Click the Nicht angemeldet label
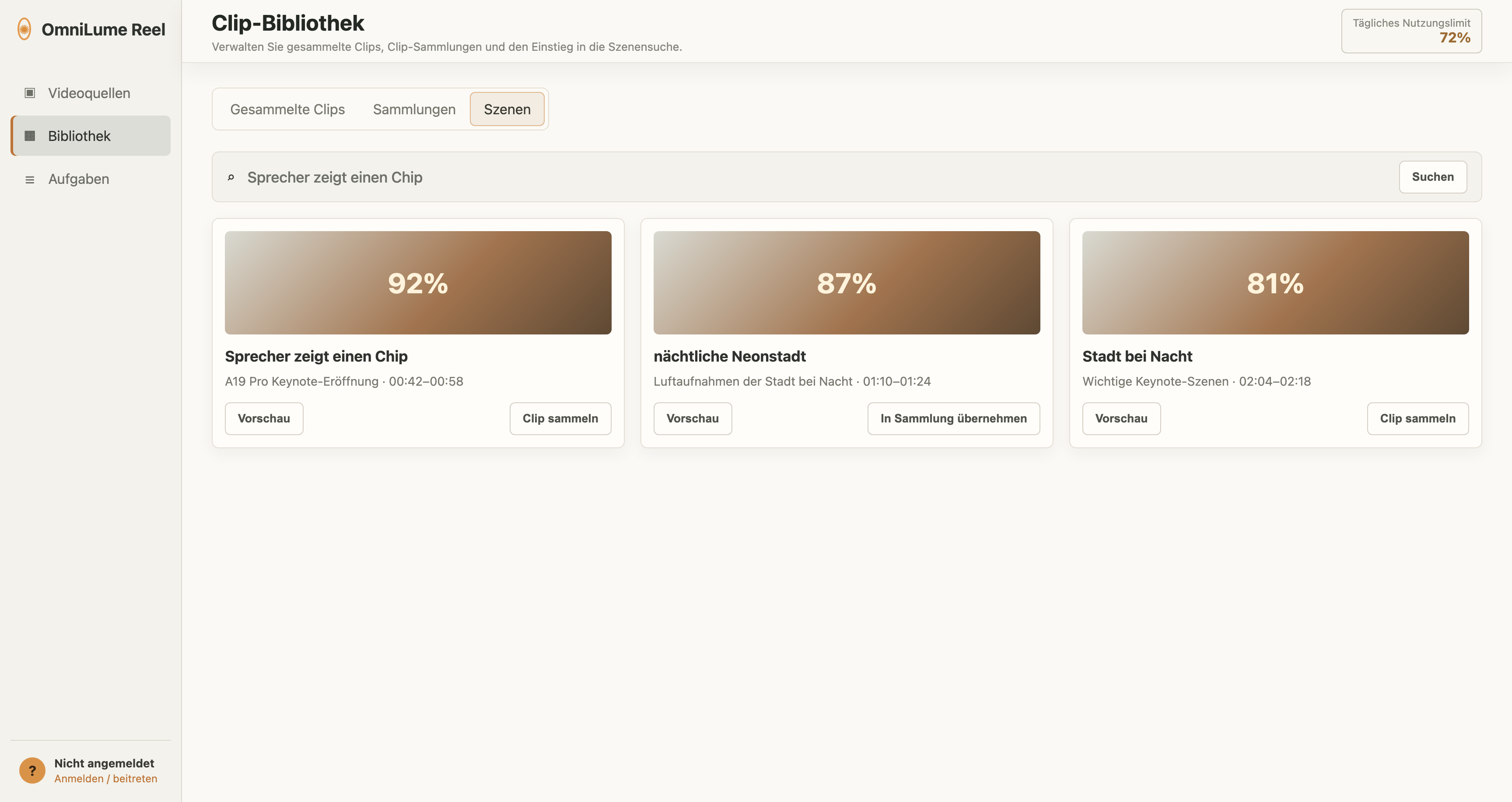The width and height of the screenshot is (1512, 802). pos(104,763)
